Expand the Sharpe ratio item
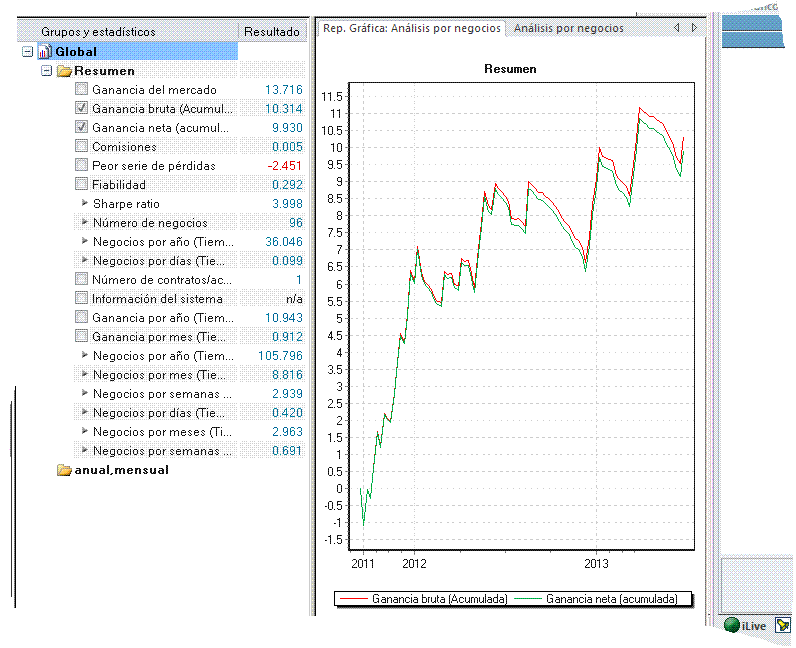The height and width of the screenshot is (648, 796). point(84,204)
